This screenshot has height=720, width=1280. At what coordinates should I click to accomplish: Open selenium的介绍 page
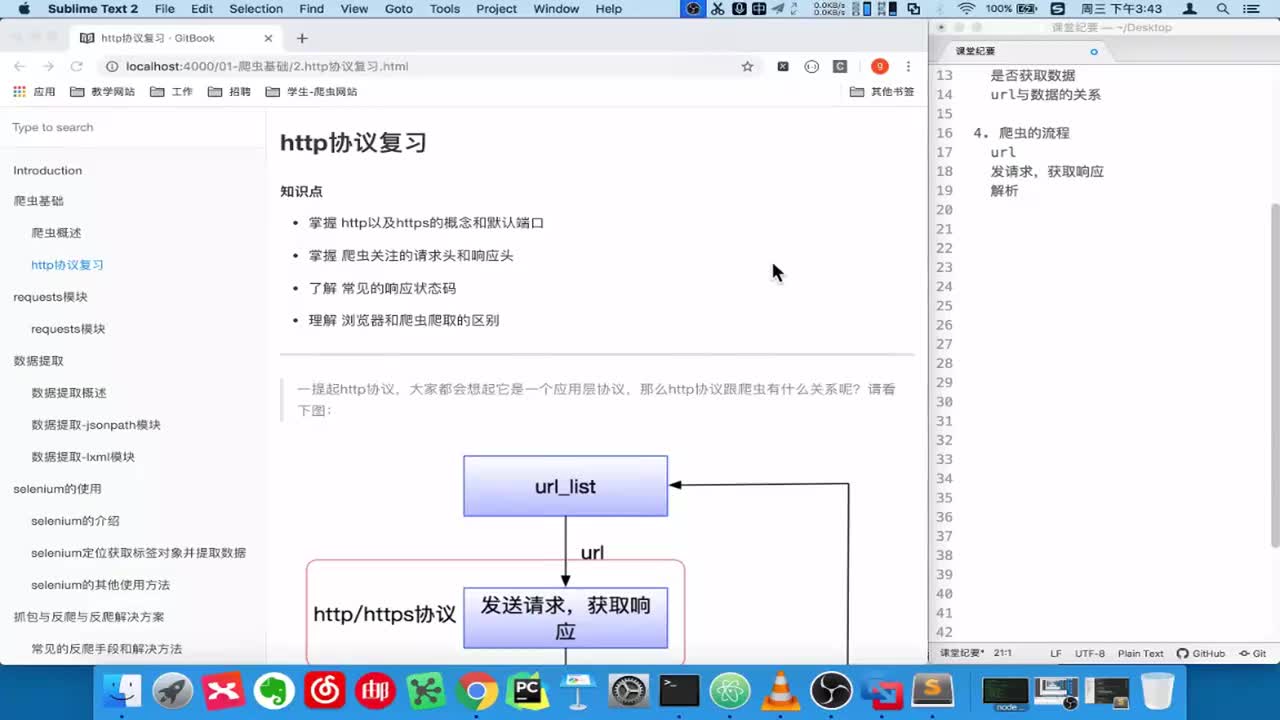click(75, 520)
